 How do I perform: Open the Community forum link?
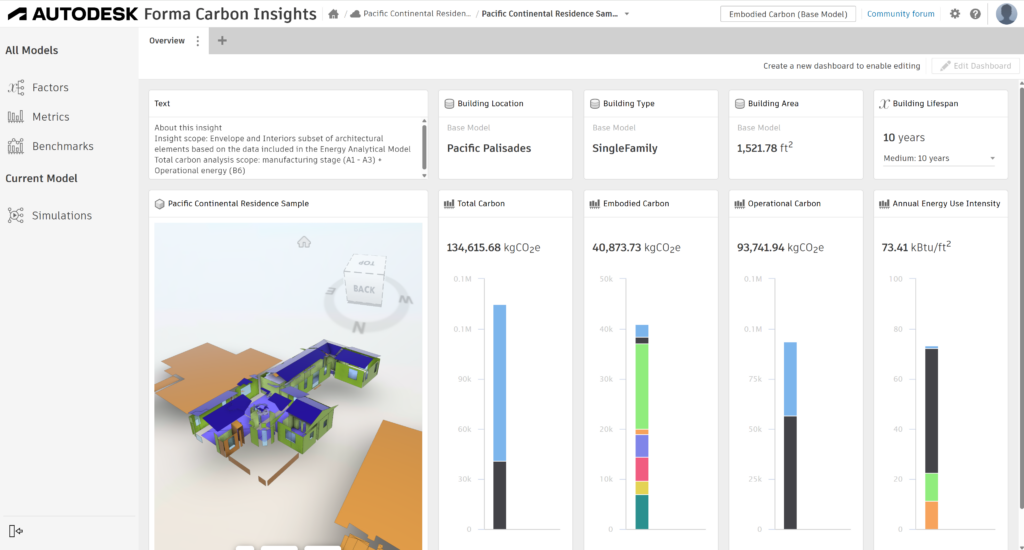coord(900,14)
